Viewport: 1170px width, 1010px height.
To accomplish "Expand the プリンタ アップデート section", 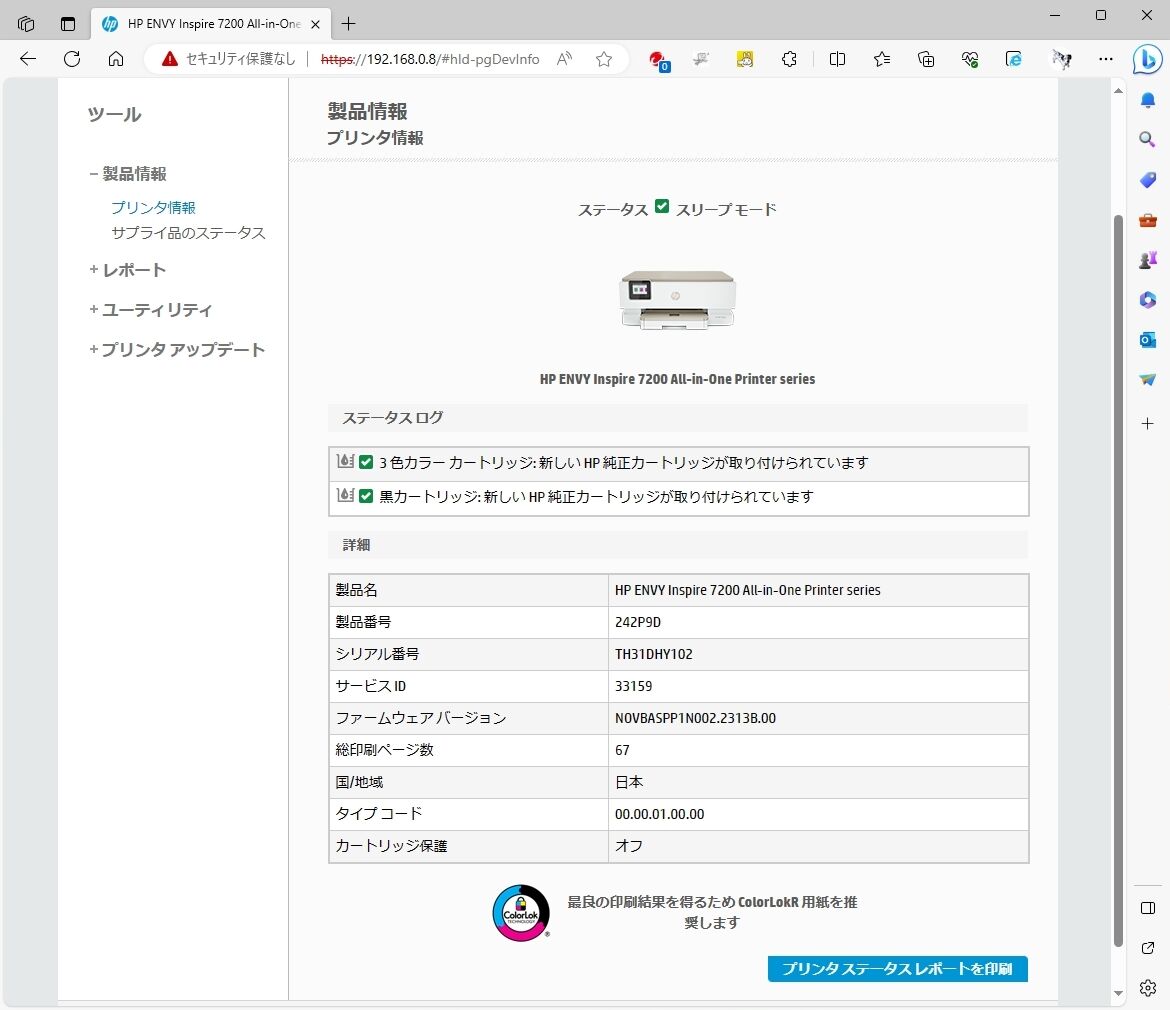I will pos(177,350).
